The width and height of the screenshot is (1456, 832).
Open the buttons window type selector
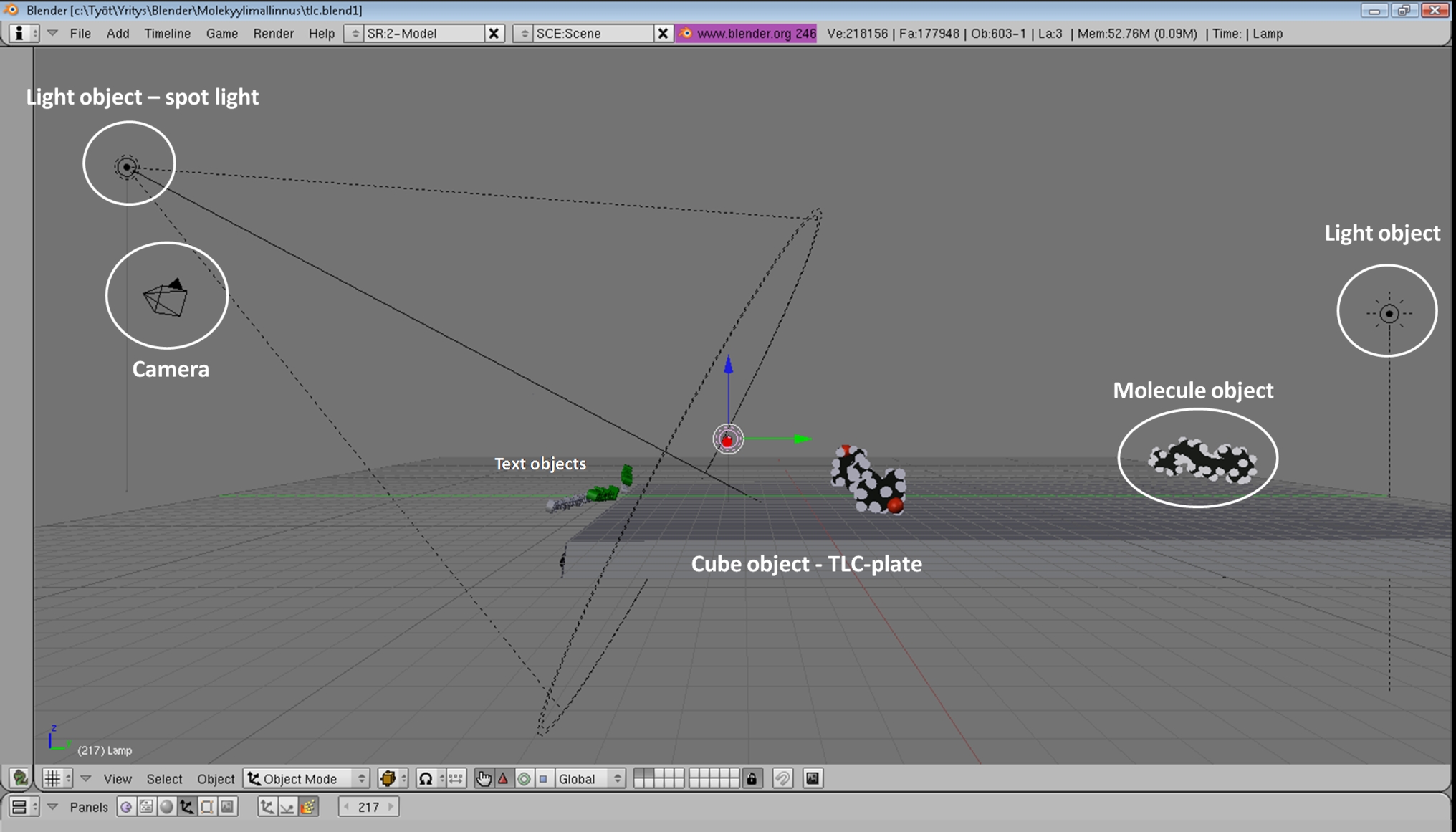pos(24,807)
